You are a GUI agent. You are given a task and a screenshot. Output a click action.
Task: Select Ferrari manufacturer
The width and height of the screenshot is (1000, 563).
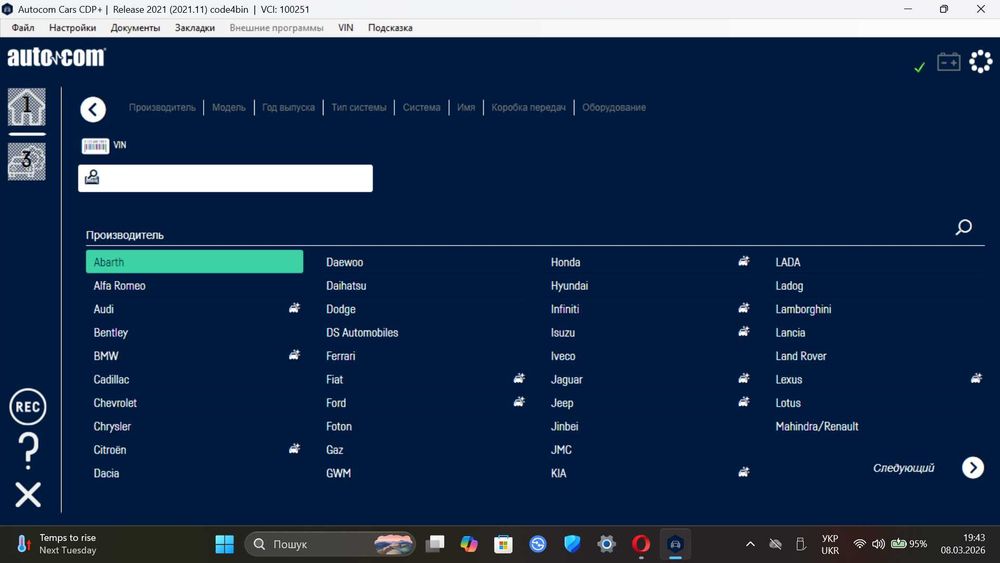(x=341, y=356)
